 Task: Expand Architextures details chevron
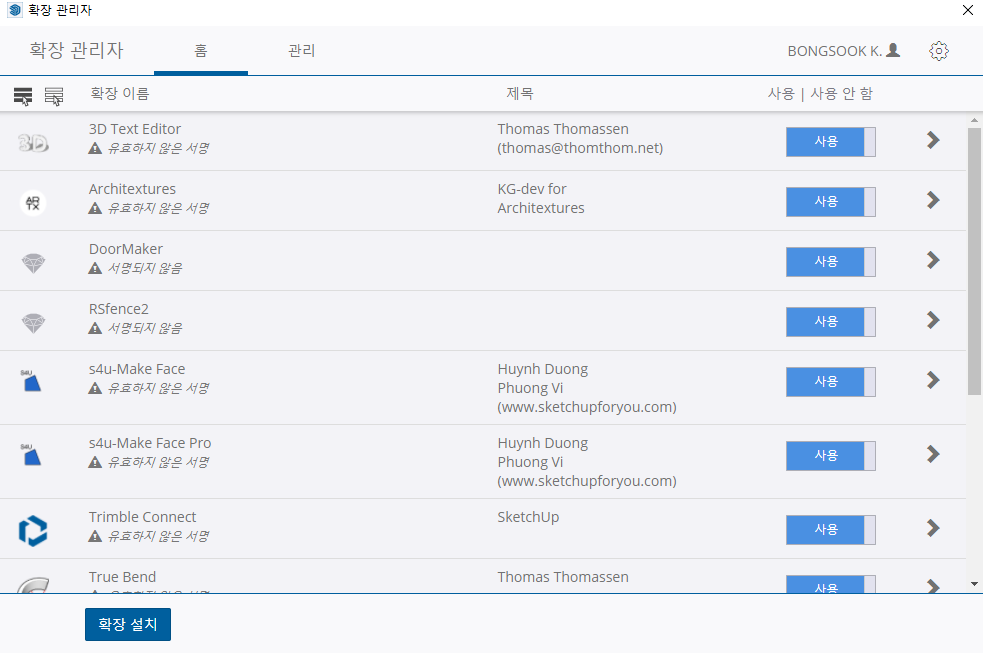pyautogui.click(x=933, y=200)
